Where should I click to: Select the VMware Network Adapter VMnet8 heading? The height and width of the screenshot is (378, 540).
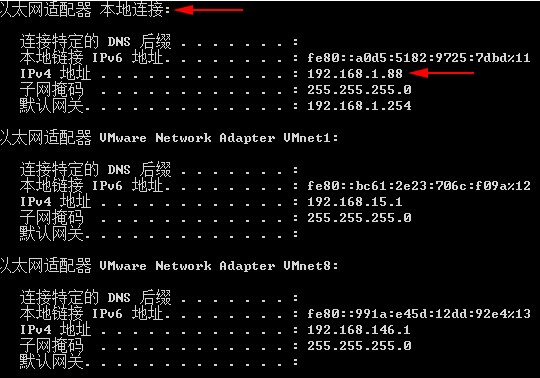pyautogui.click(x=169, y=266)
